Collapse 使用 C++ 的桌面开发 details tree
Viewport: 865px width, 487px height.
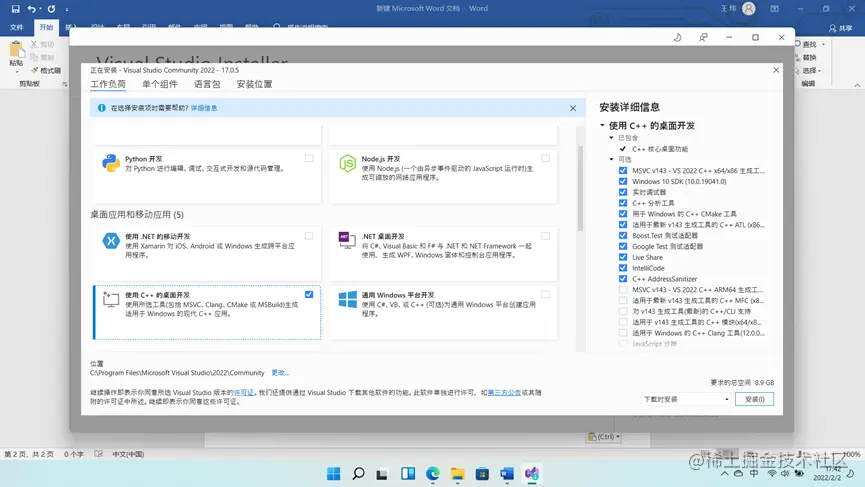602,126
